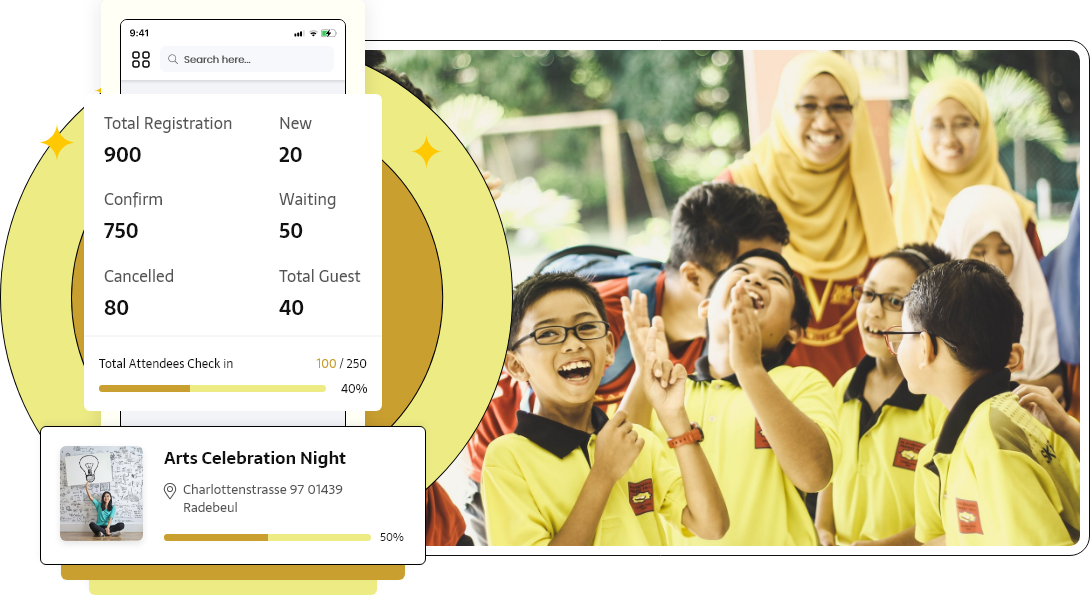View the Total Guest 40 stat
Viewport: 1090px width, 595px height.
tap(319, 292)
